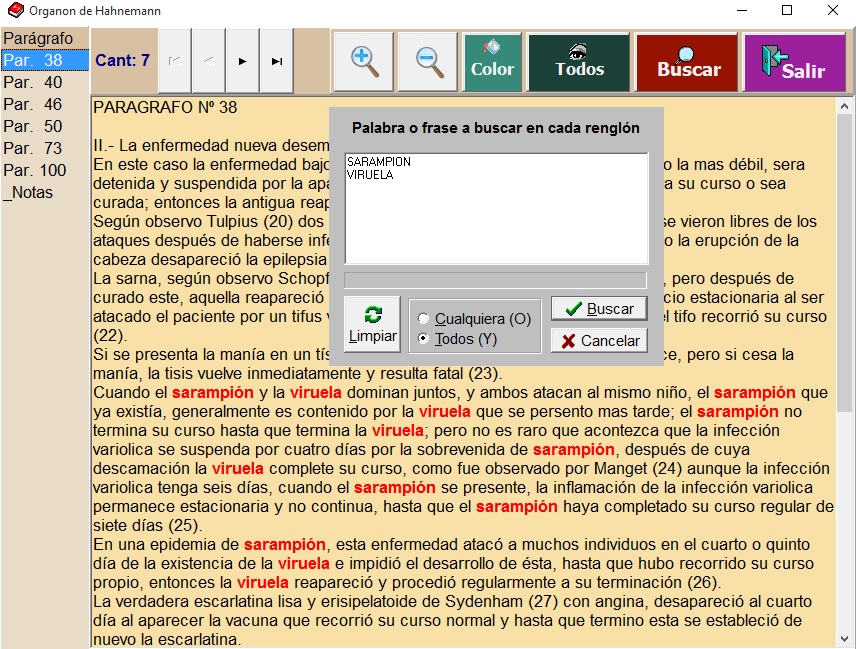Image resolution: width=856 pixels, height=649 pixels.
Task: Jump to the last paragraph result
Action: (277, 61)
